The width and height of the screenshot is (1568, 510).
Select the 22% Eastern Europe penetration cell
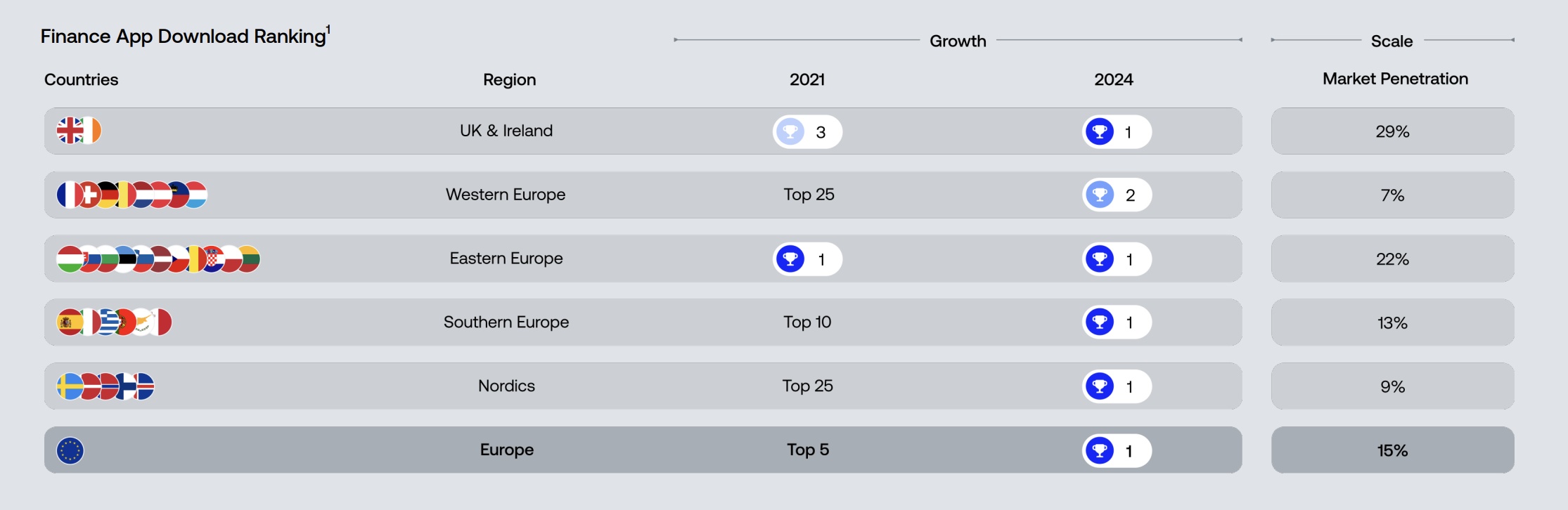(x=1392, y=259)
